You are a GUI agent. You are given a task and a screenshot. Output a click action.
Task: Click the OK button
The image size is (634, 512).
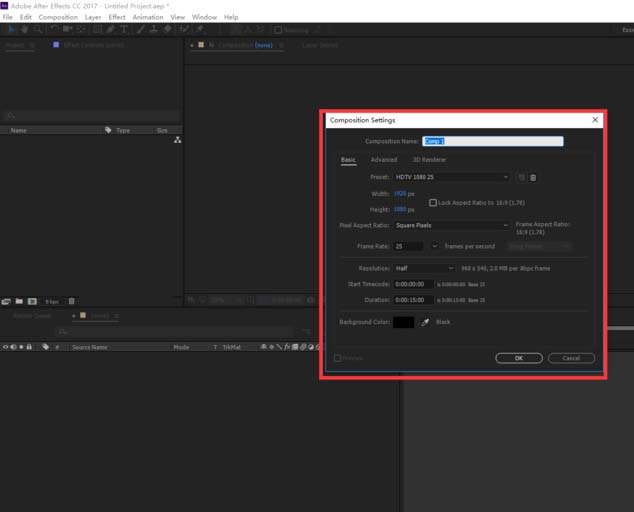pos(519,357)
